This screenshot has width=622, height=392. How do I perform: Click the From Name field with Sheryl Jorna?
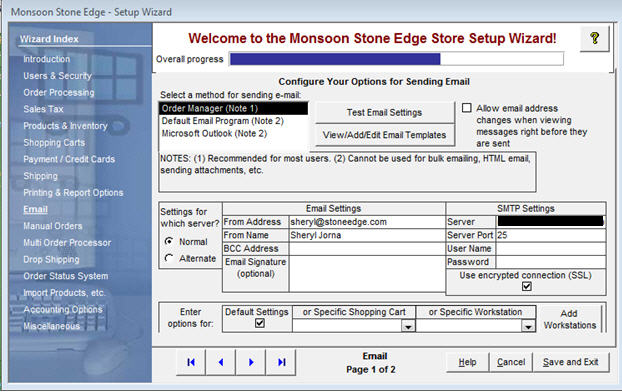[x=367, y=235]
